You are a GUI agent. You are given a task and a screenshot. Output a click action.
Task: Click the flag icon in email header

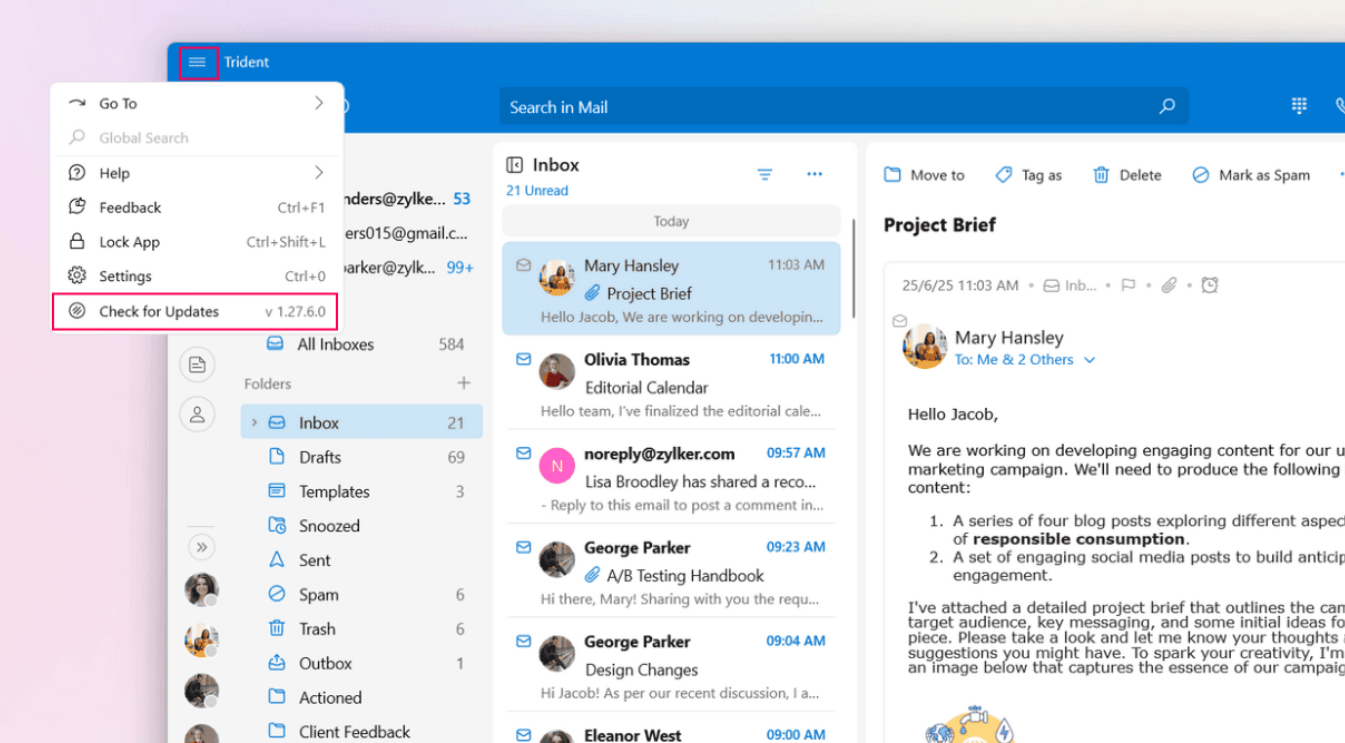pos(1129,286)
